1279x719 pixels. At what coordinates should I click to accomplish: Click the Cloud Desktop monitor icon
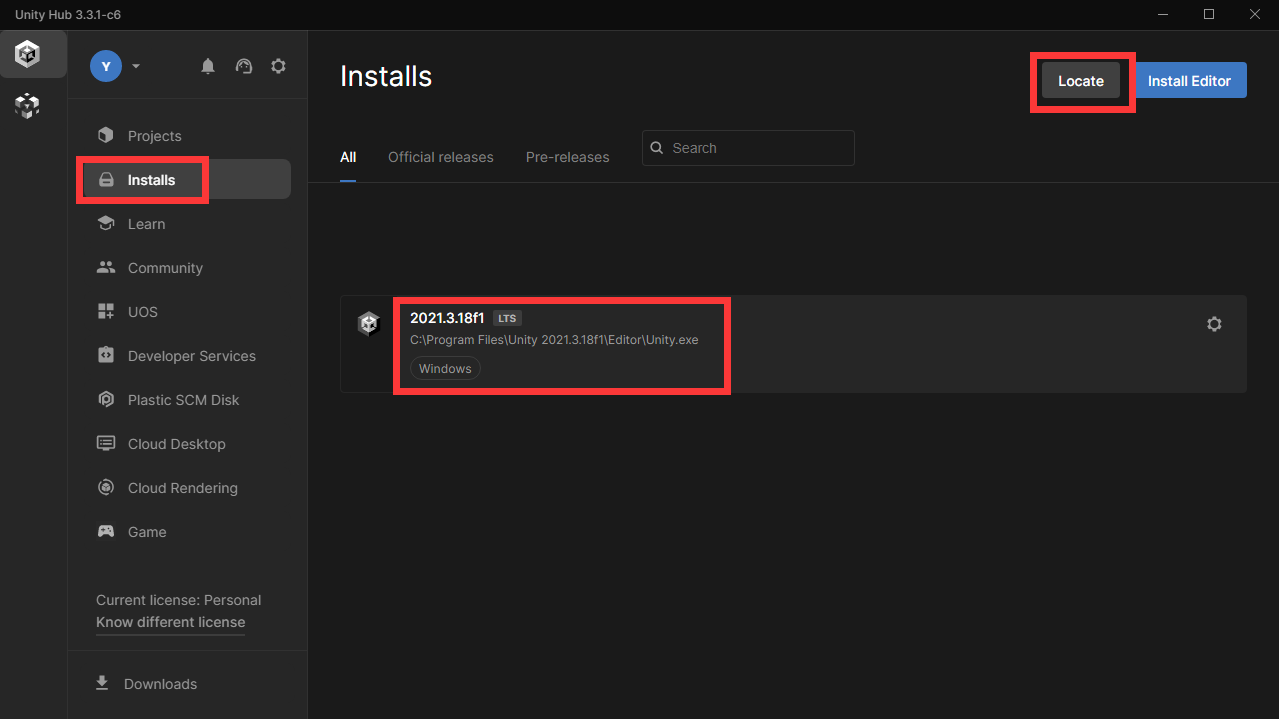click(105, 443)
